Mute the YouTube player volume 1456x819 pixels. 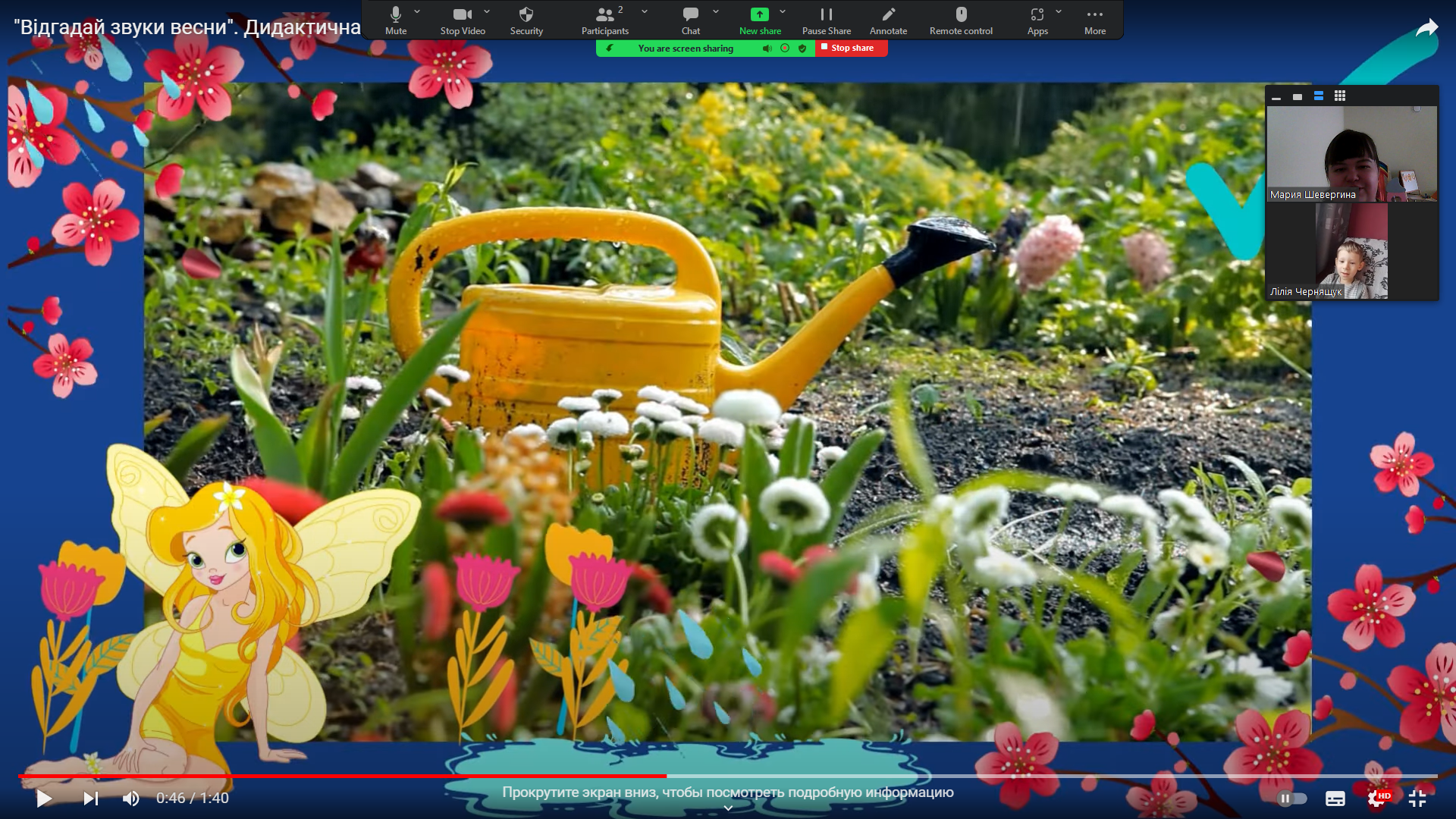131,798
